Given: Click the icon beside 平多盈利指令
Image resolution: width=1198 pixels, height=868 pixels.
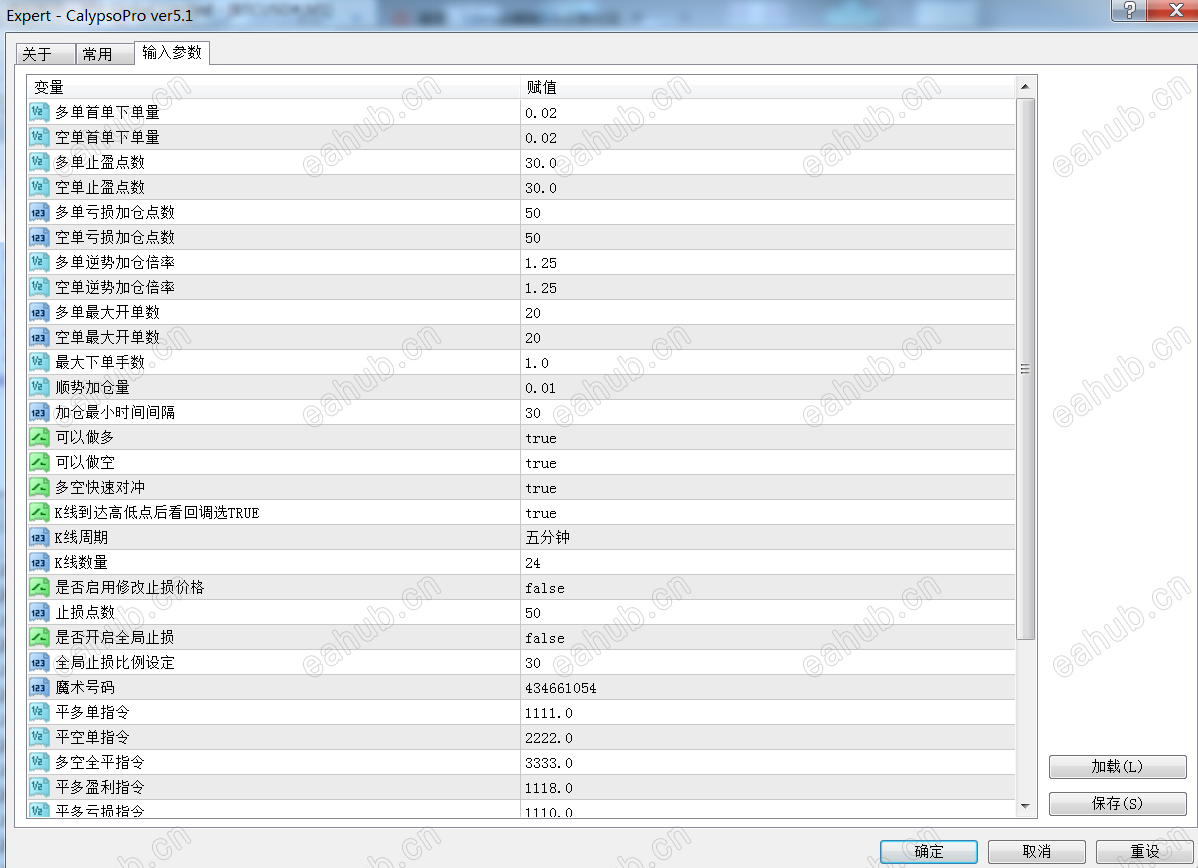Looking at the screenshot, I should pyautogui.click(x=39, y=788).
